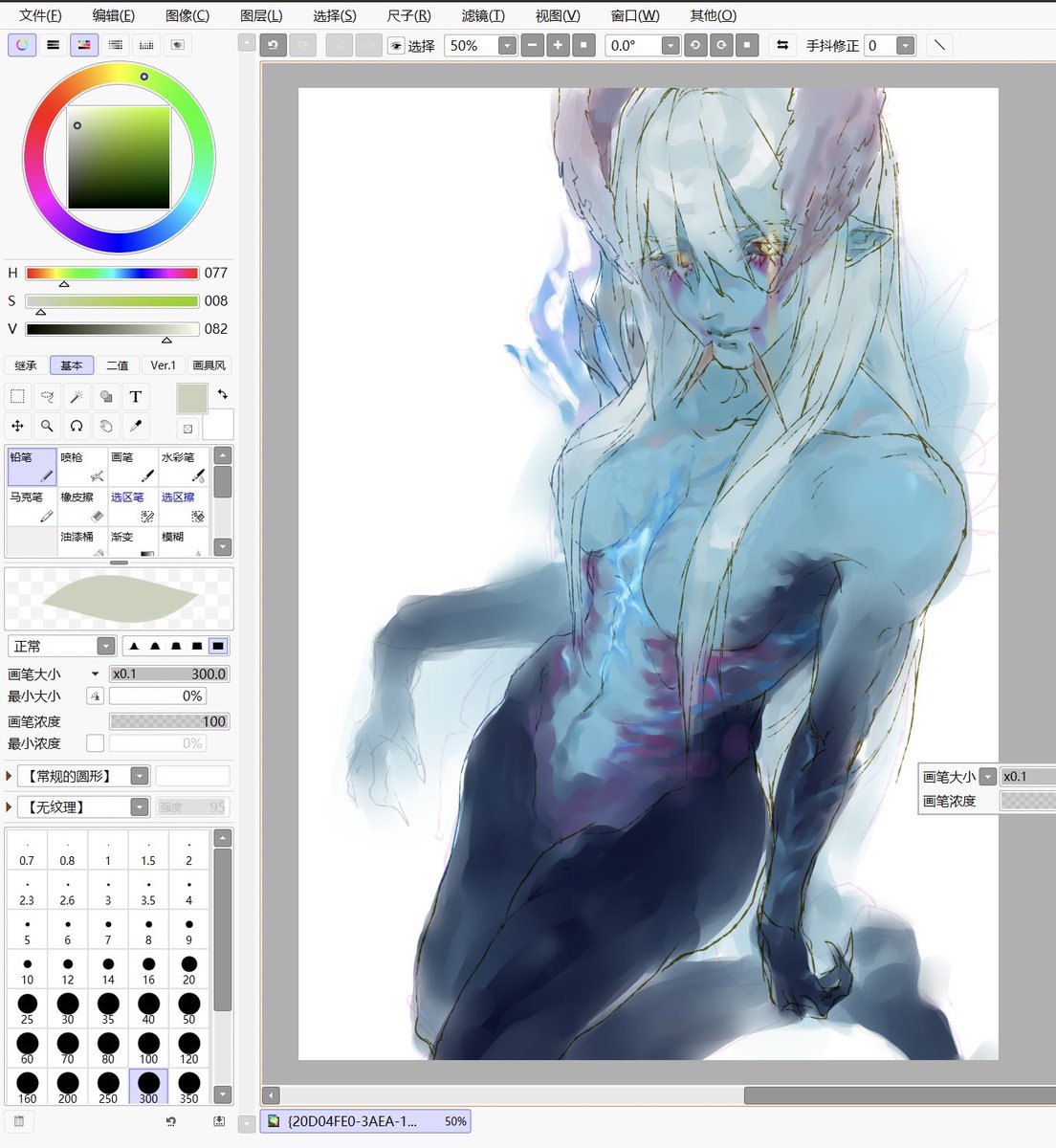Choose the 渐变 gradient tool
Viewport: 1056px width, 1148px height.
[x=133, y=541]
